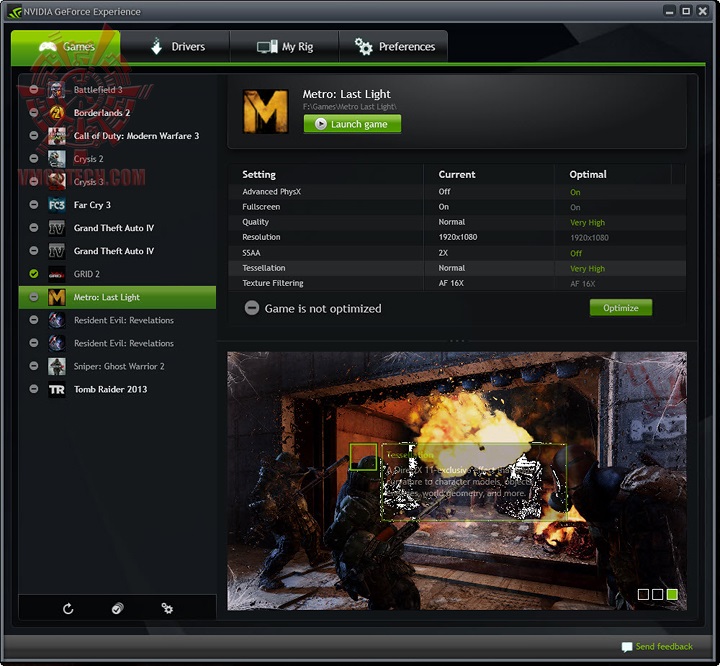Screen dimensions: 720x666
Task: Click the refresh games list icon
Action: coord(68,609)
